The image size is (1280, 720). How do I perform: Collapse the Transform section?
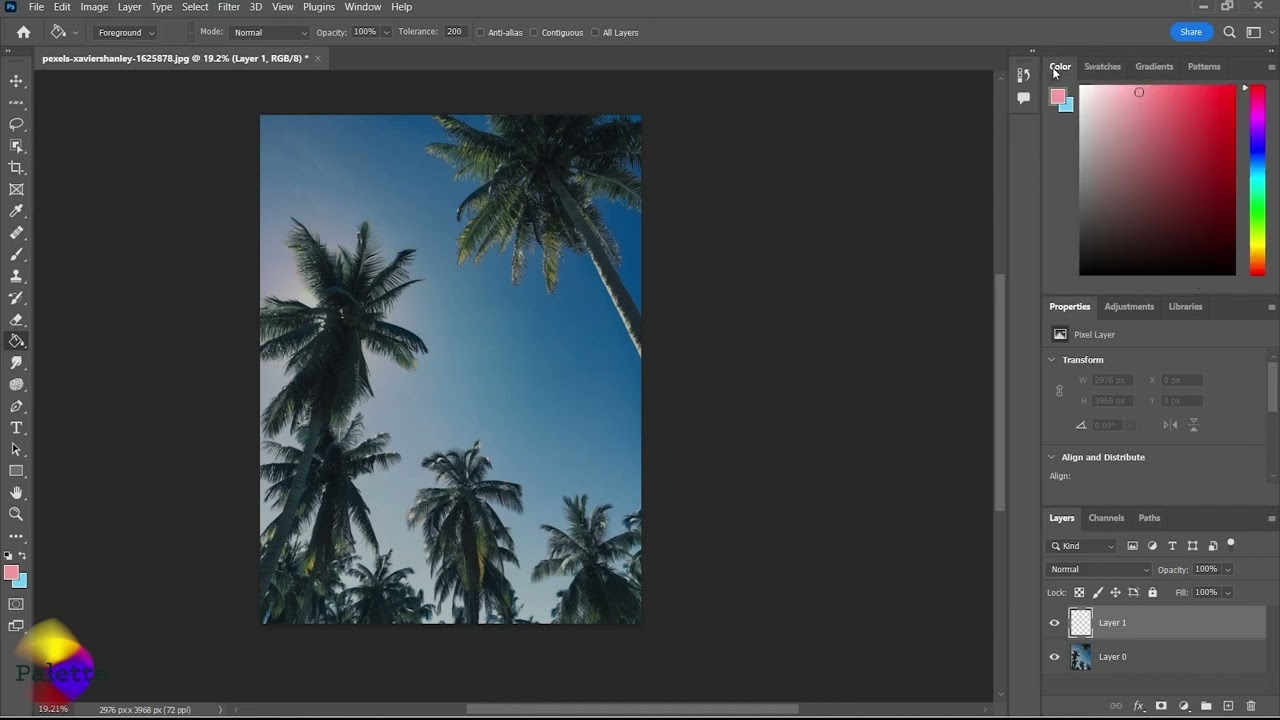(x=1051, y=360)
